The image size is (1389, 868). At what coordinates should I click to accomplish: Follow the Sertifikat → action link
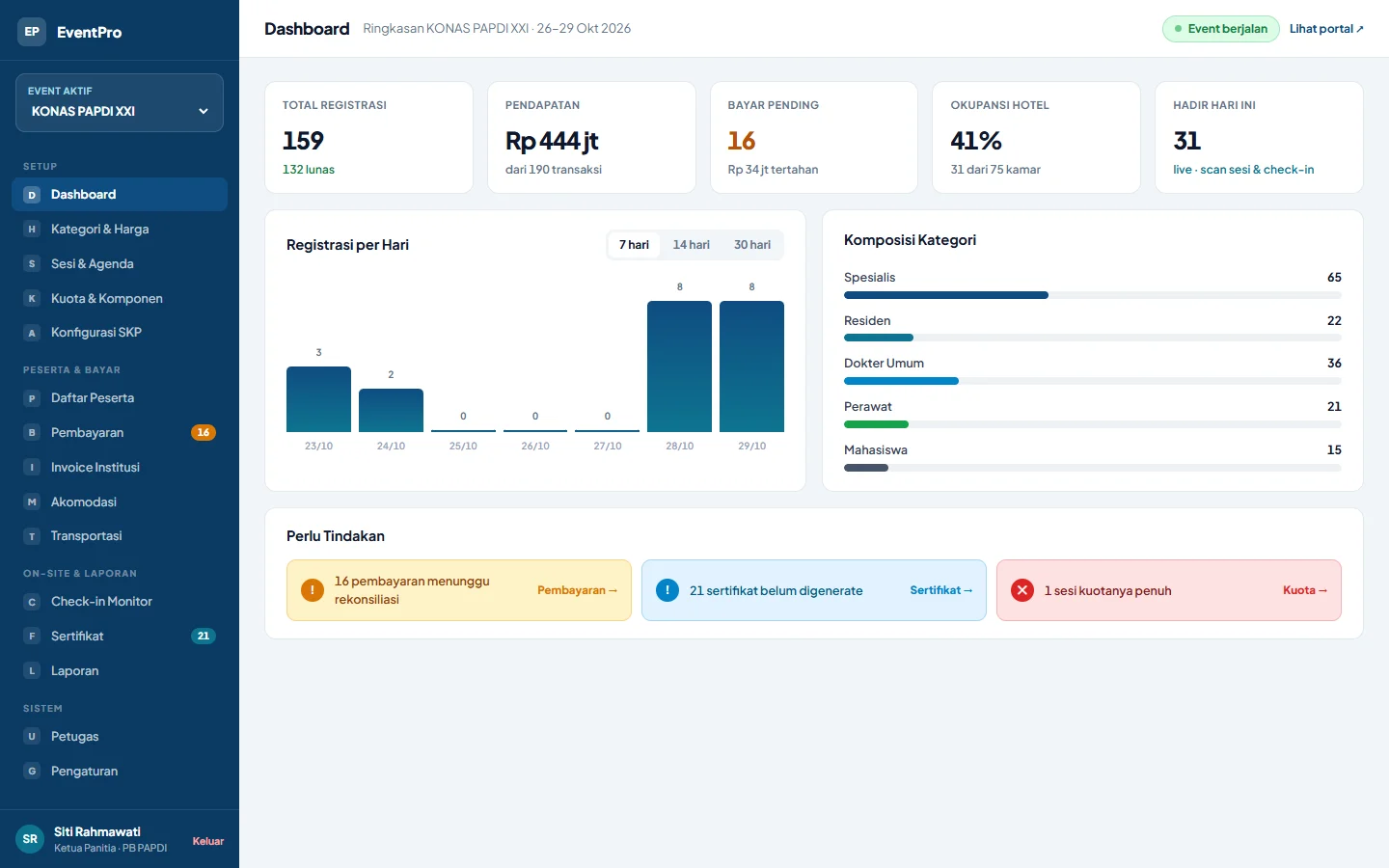[x=941, y=590]
